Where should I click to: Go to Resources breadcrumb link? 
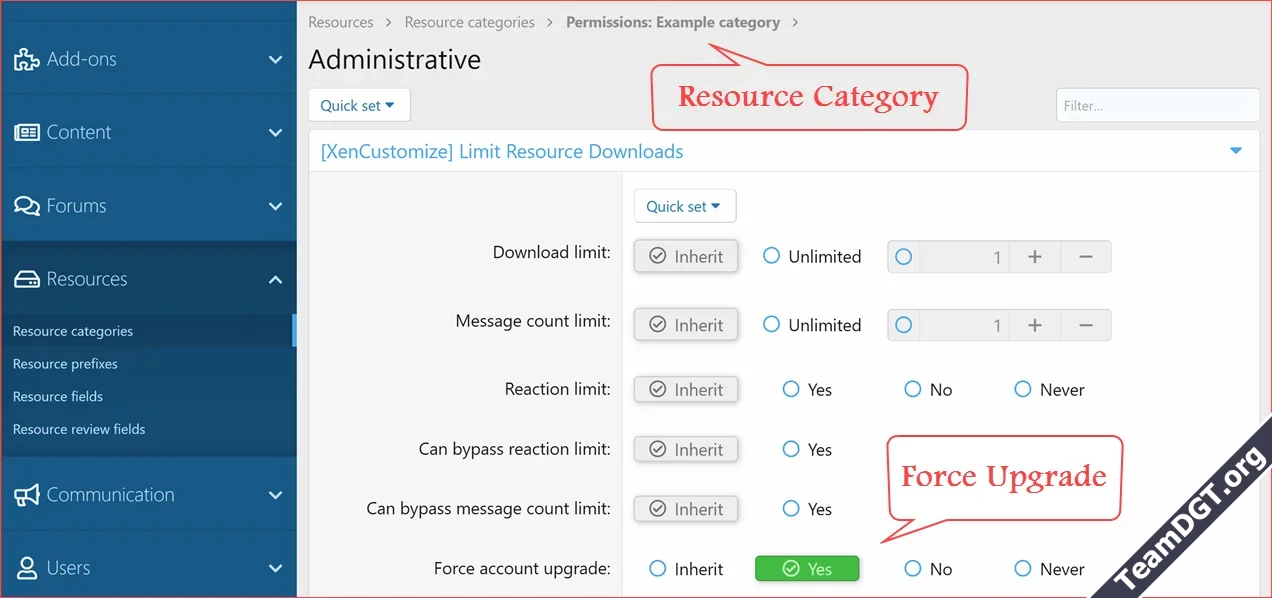coord(341,22)
